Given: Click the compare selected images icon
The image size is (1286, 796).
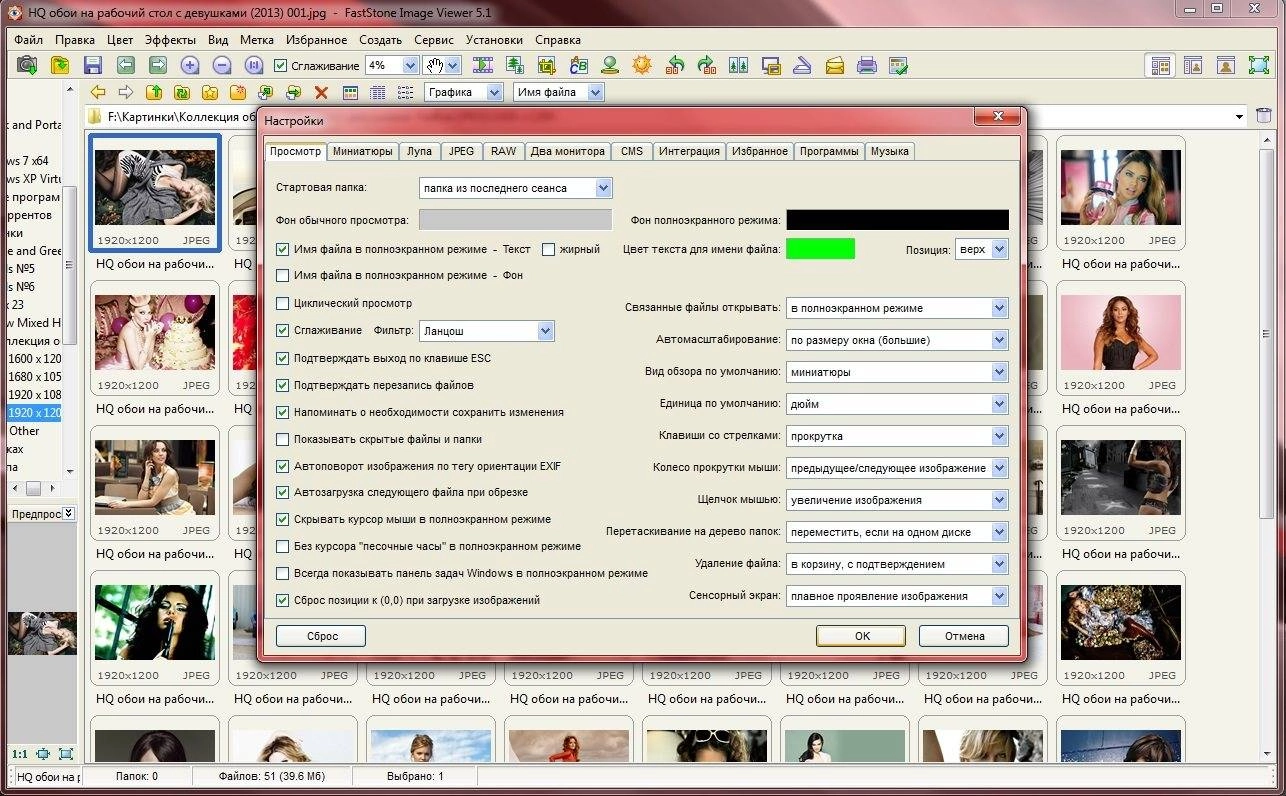Looking at the screenshot, I should pyautogui.click(x=739, y=65).
